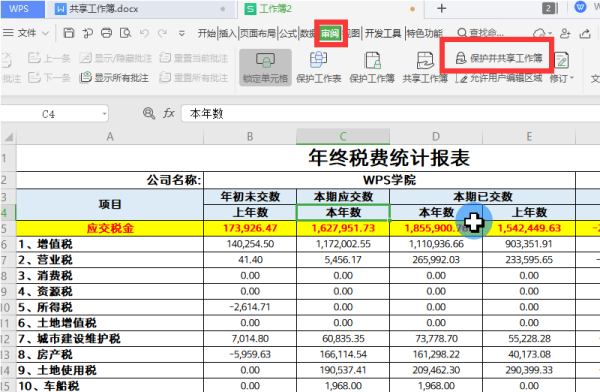Select column B header

point(250,137)
